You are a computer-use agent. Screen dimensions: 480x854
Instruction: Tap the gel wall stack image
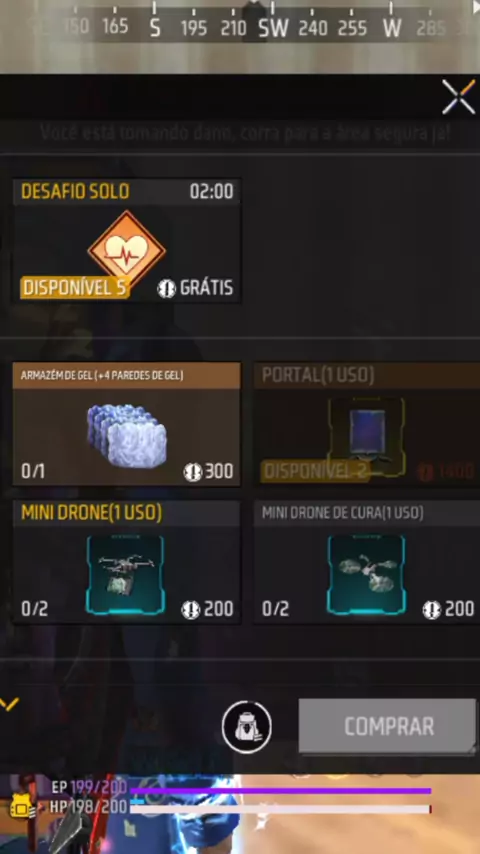tap(127, 435)
